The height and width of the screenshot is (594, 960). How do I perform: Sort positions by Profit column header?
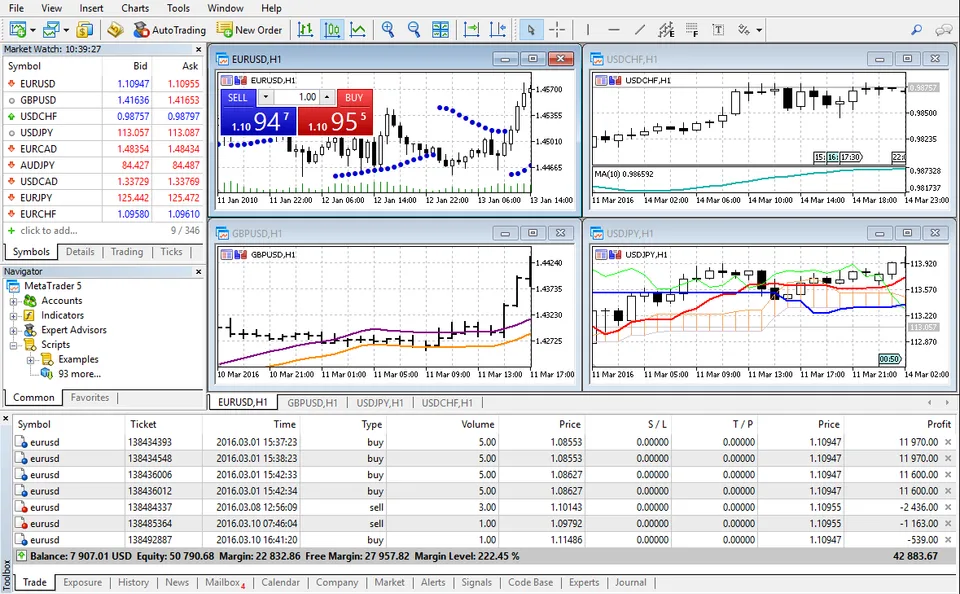938,424
